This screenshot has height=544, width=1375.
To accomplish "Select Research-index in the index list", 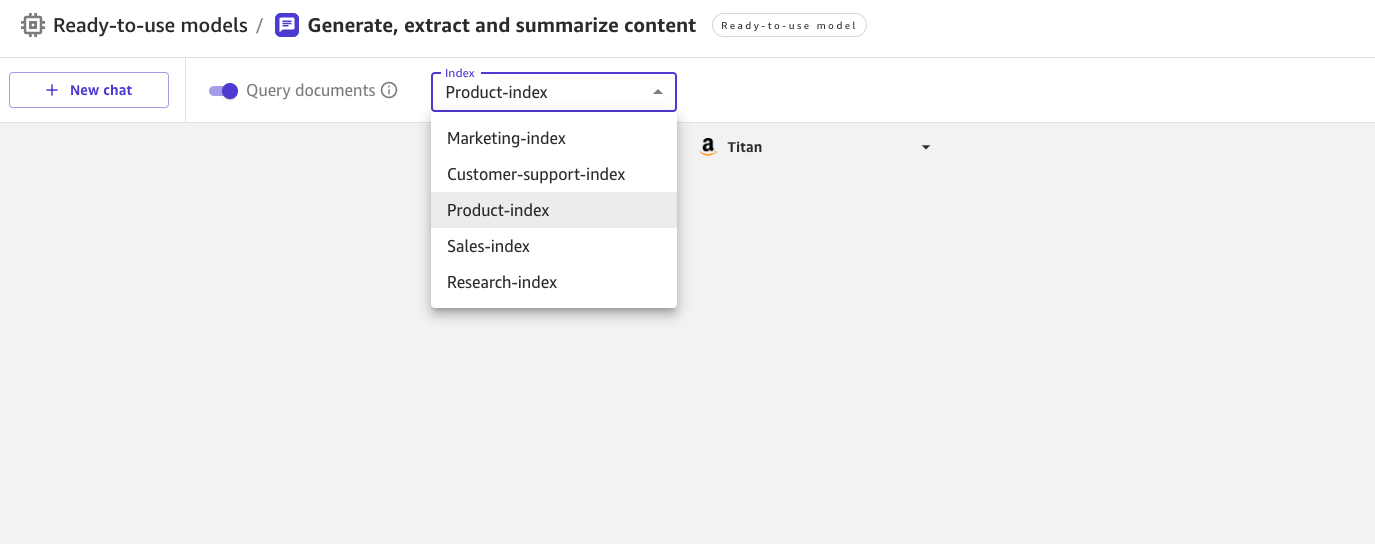I will (502, 282).
